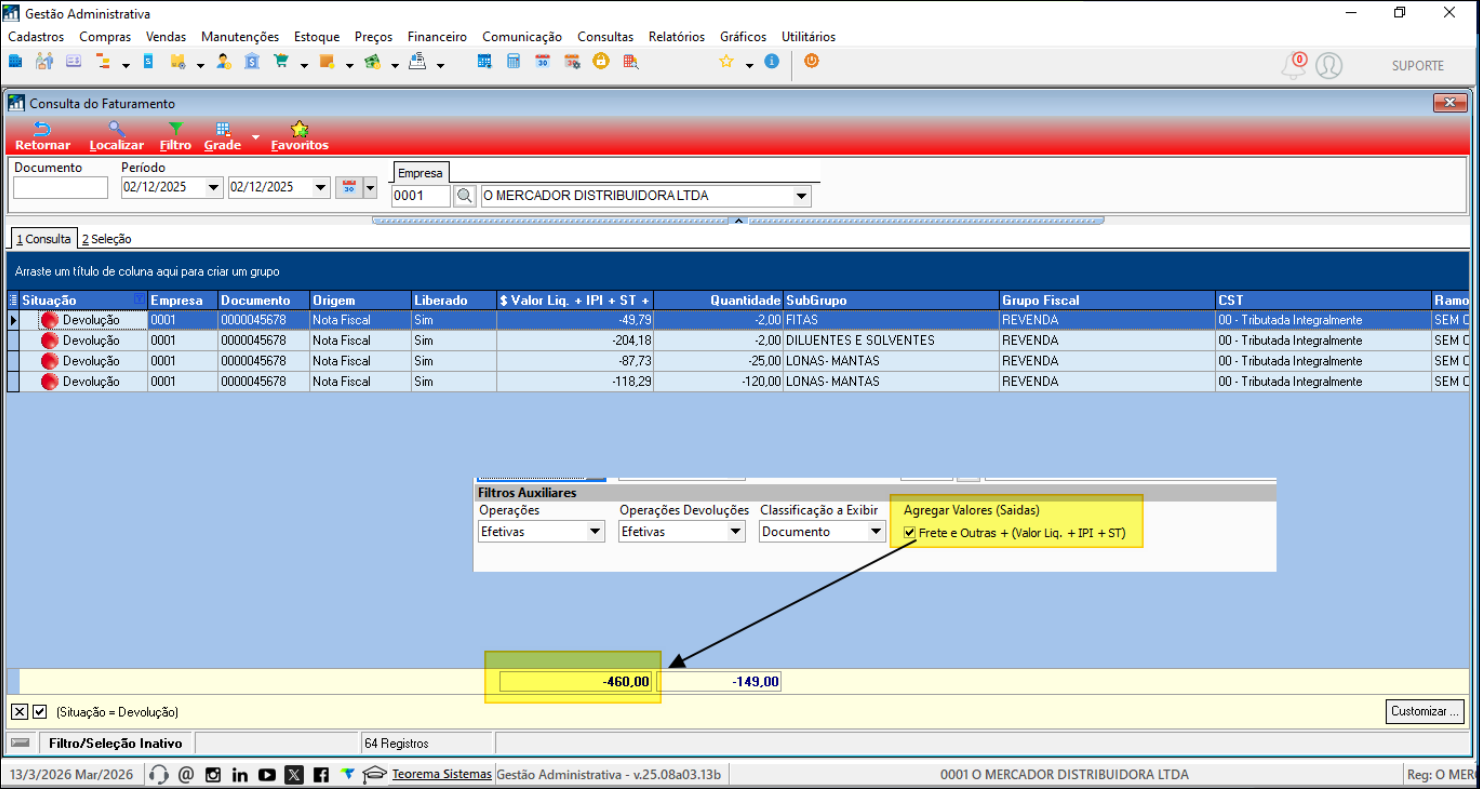Open the Classificação a Exibir dropdown
Viewport: 1480px width, 789px height.
coord(876,532)
